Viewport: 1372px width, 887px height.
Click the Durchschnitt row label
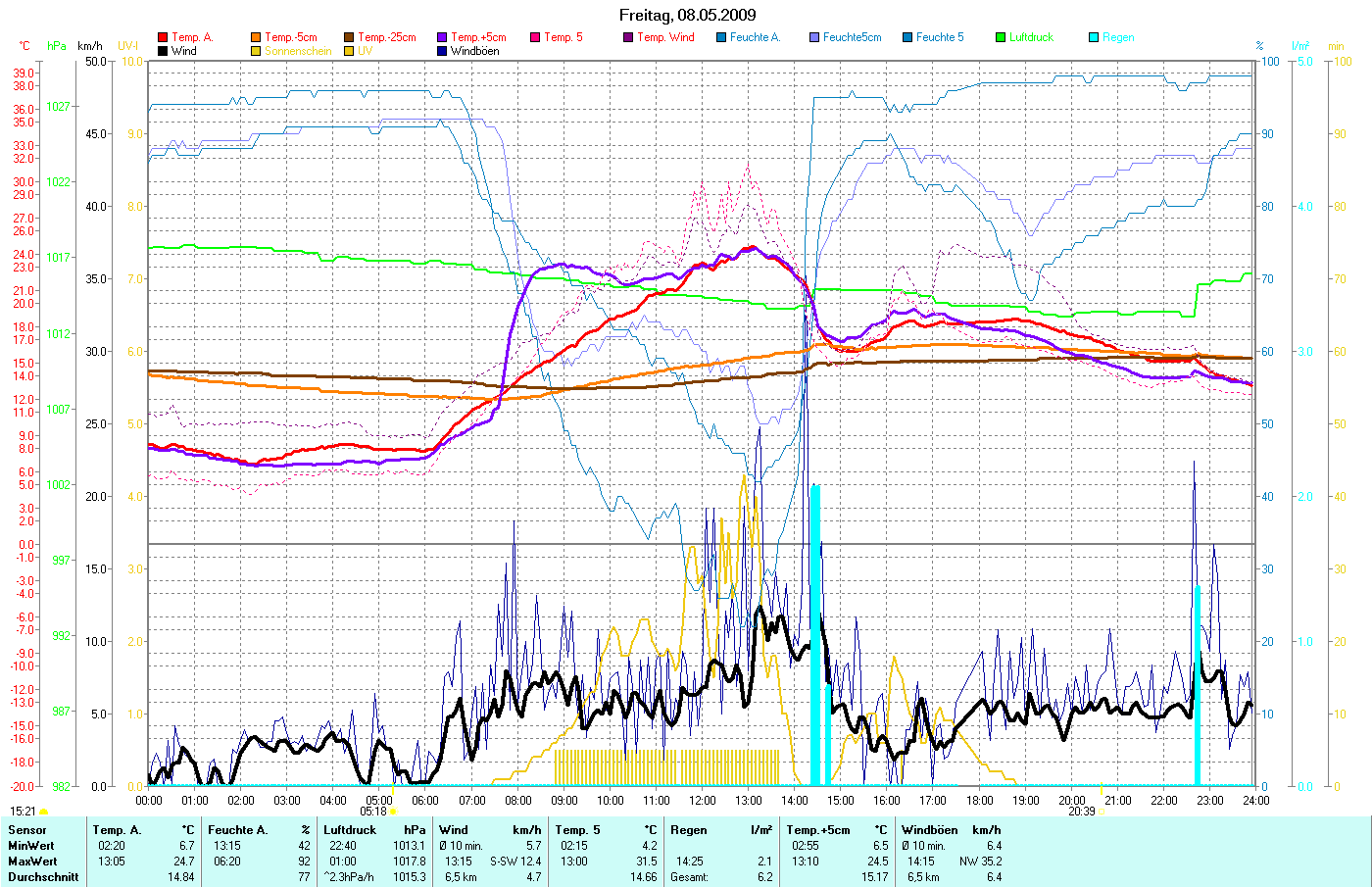tap(43, 876)
